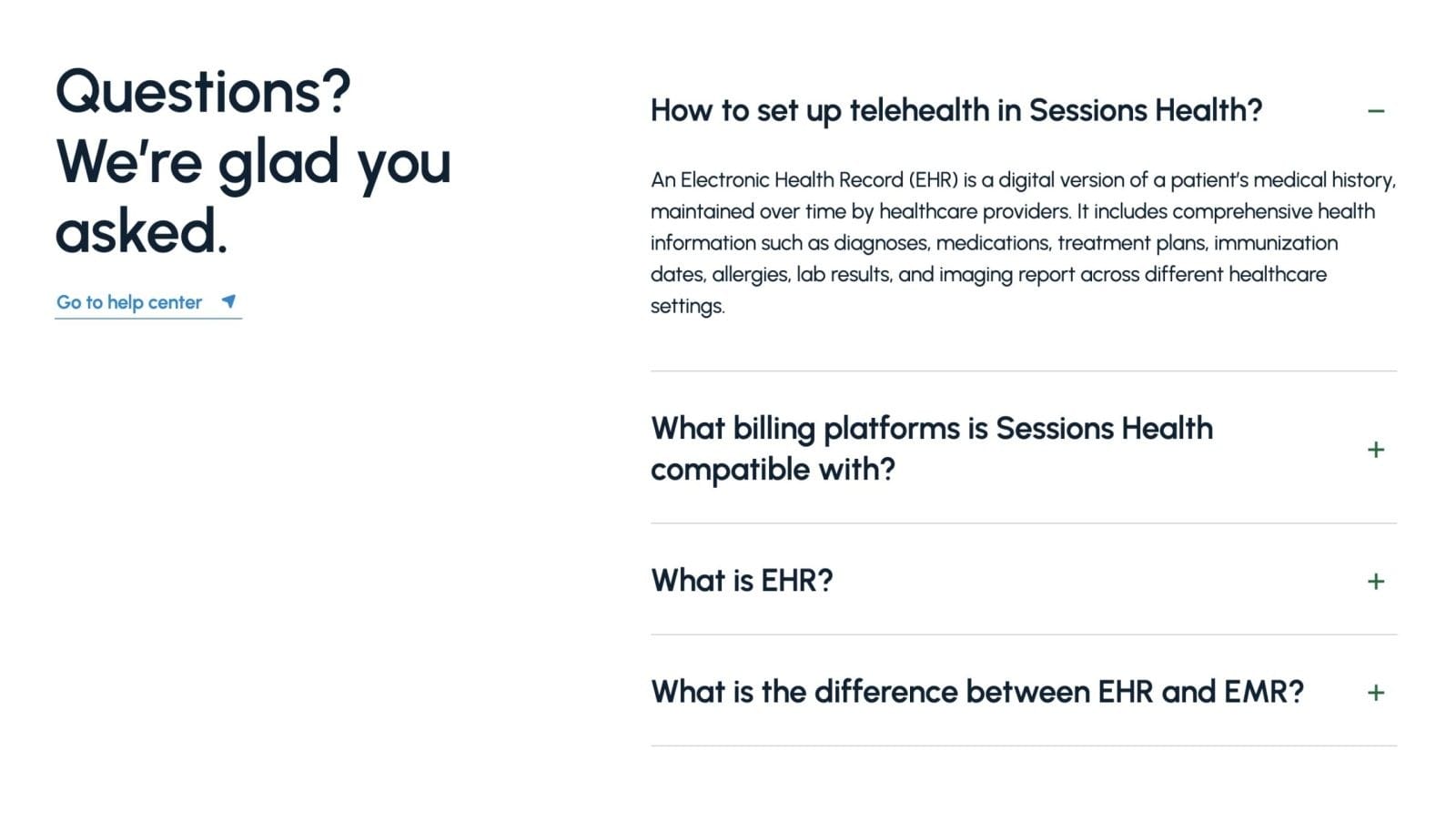
Task: Expand 'What billing platforms is Sessions Health compatible with?'
Action: click(x=931, y=429)
